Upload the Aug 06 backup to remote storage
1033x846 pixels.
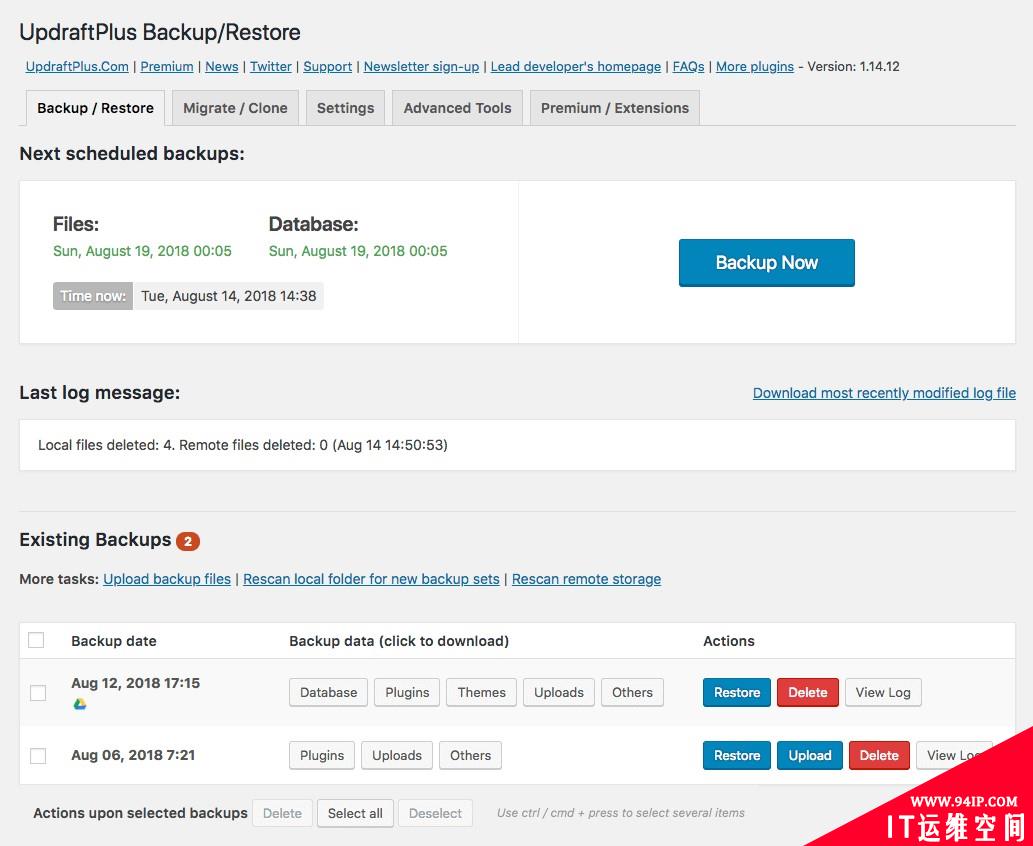pos(810,756)
